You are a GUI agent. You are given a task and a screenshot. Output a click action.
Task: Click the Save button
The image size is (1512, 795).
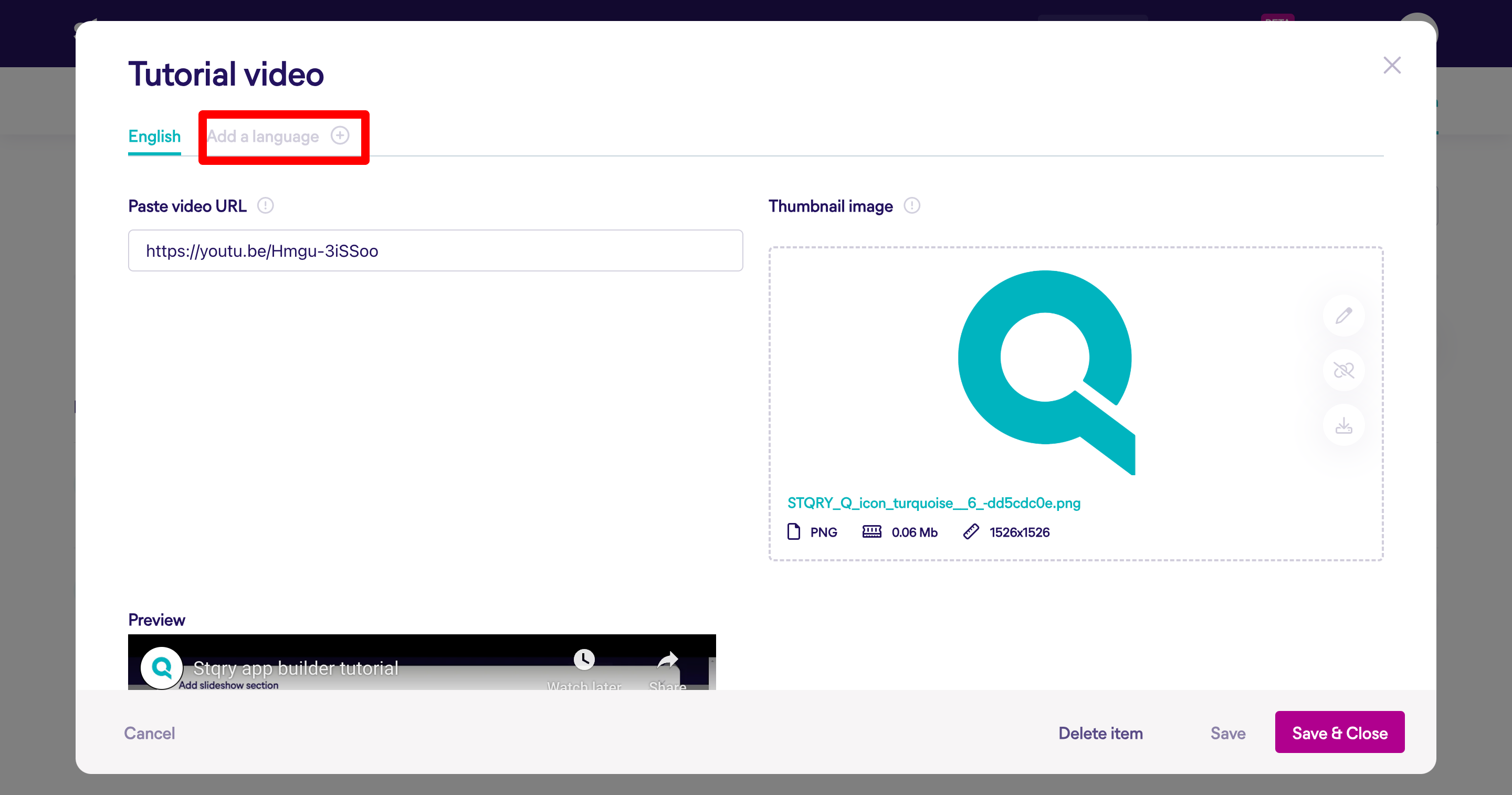1227,733
